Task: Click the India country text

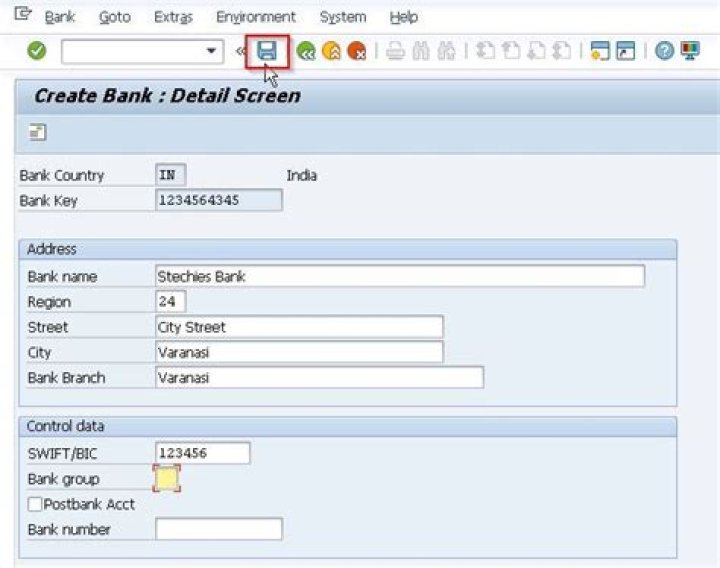Action: click(x=302, y=175)
